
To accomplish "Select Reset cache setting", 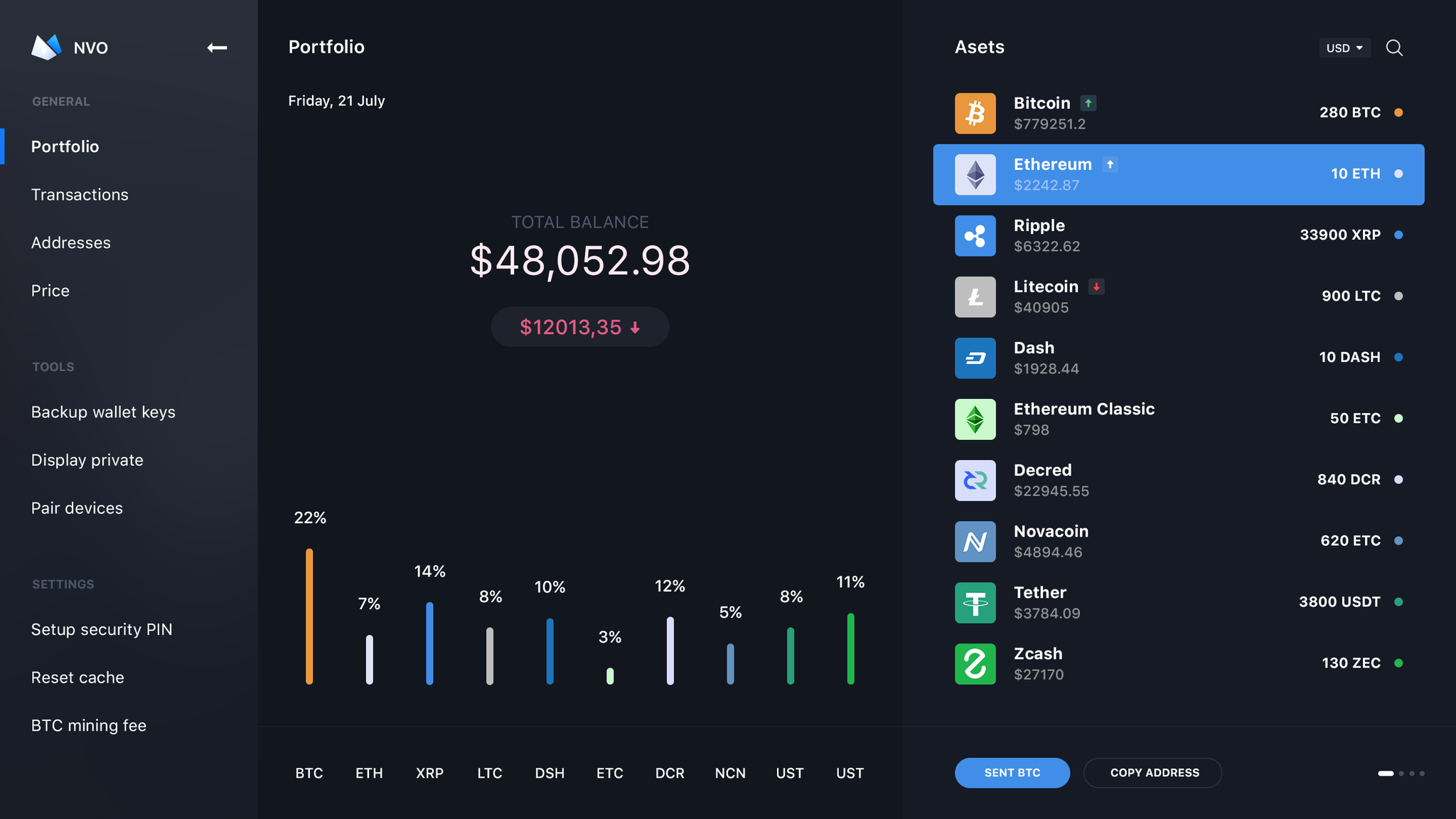I will [77, 678].
